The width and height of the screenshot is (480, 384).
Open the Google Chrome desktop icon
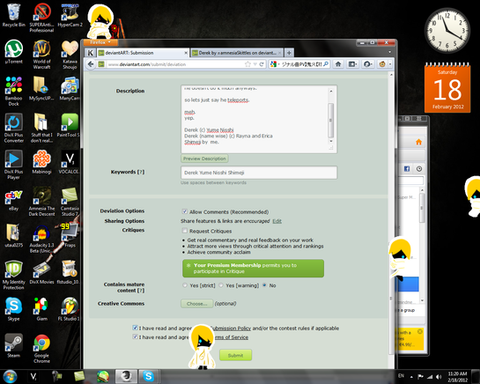coord(42,349)
